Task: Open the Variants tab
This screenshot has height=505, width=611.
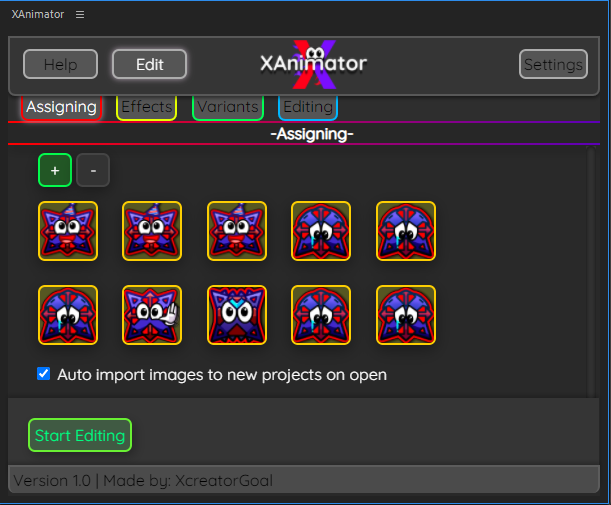Action: click(x=227, y=106)
